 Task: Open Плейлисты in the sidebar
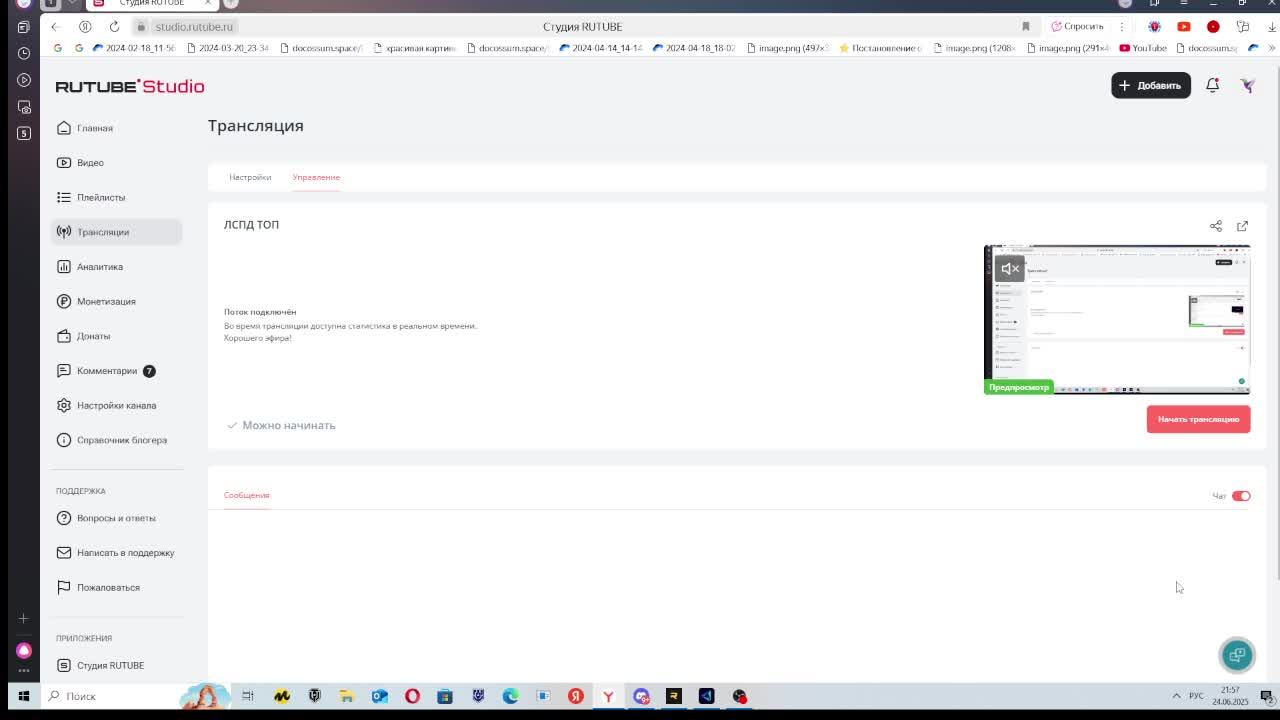point(91,197)
